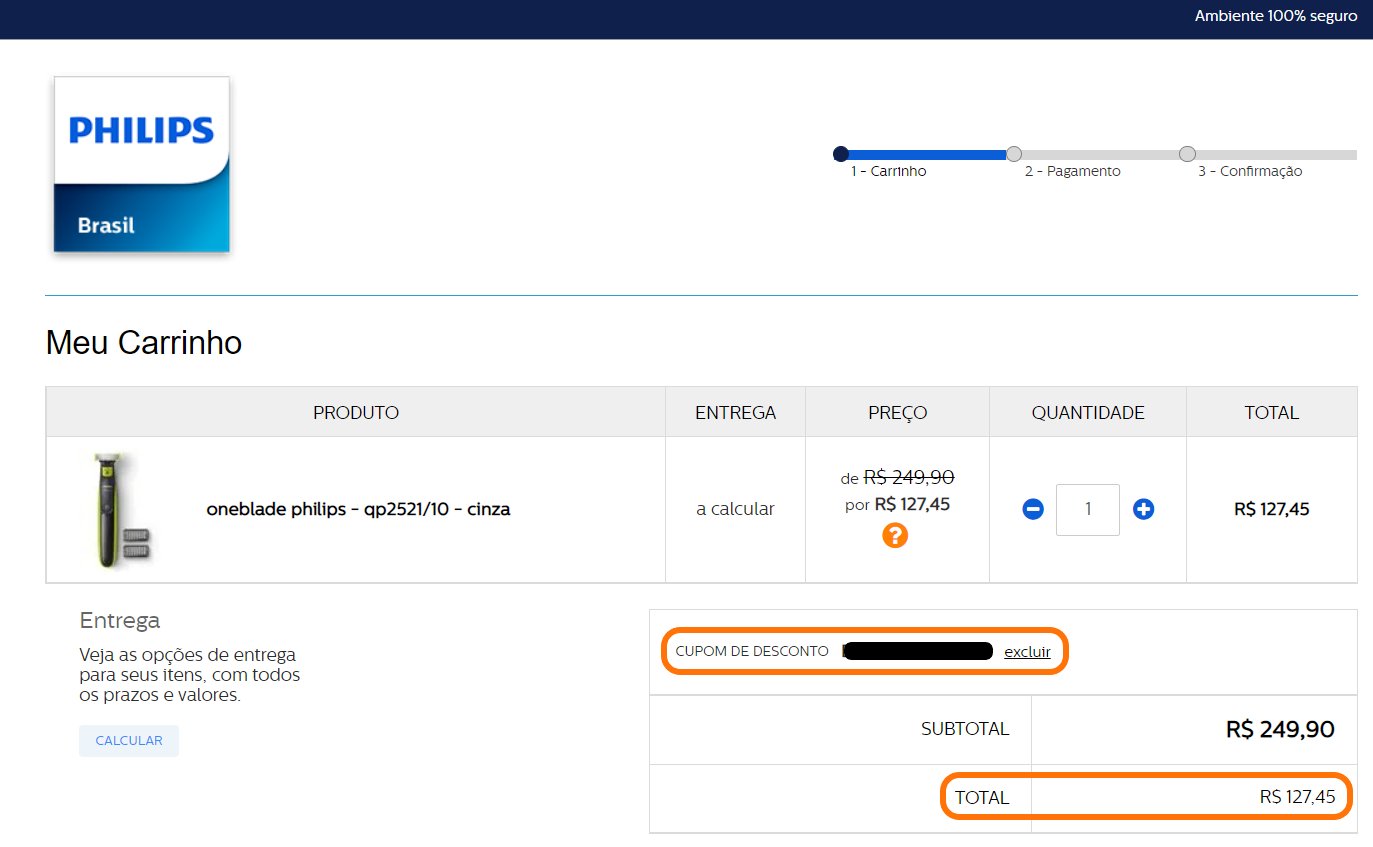Viewport: 1373px width, 847px height.
Task: Click the subtotal value R$ 249,90
Action: pyautogui.click(x=1280, y=729)
